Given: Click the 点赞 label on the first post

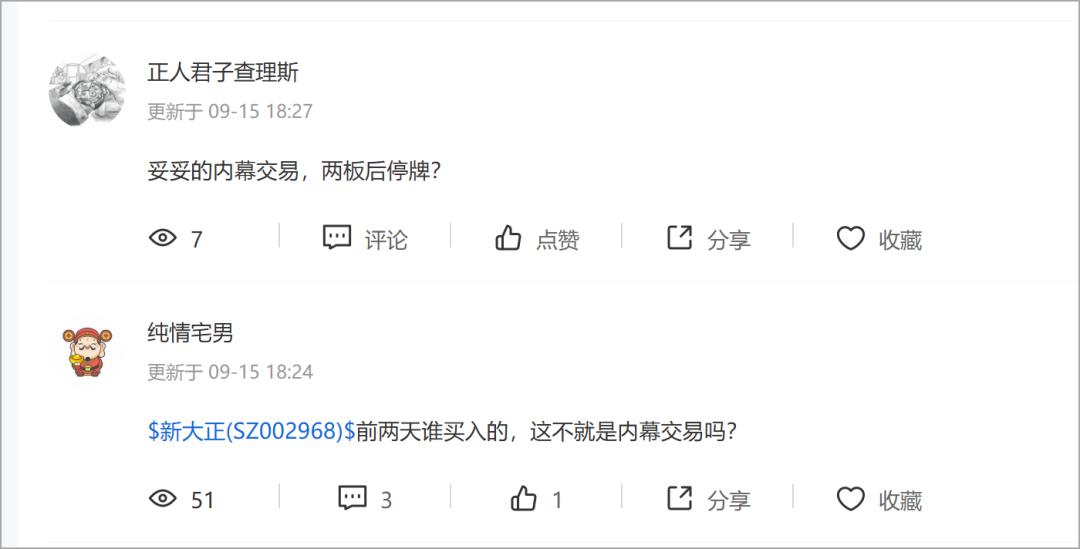Looking at the screenshot, I should 558,240.
